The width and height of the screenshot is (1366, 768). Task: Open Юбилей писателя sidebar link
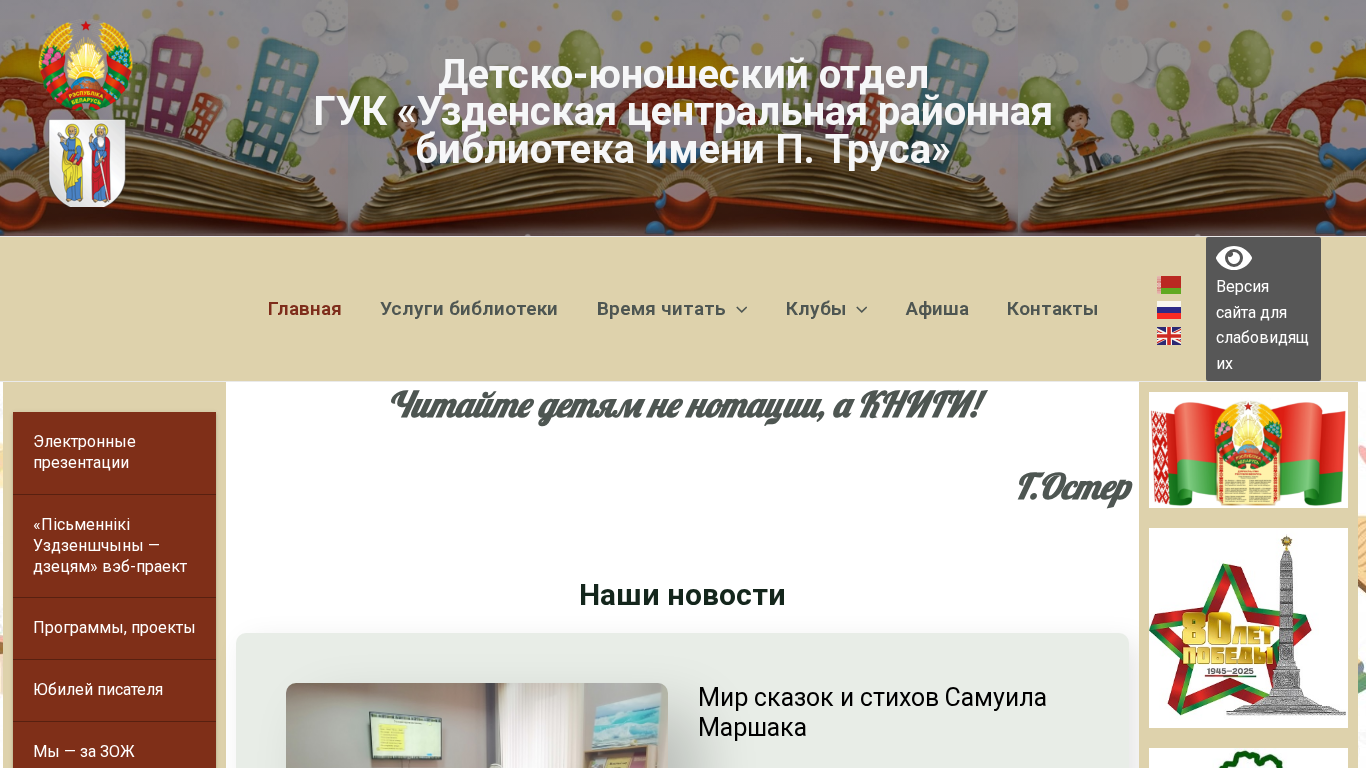(114, 690)
